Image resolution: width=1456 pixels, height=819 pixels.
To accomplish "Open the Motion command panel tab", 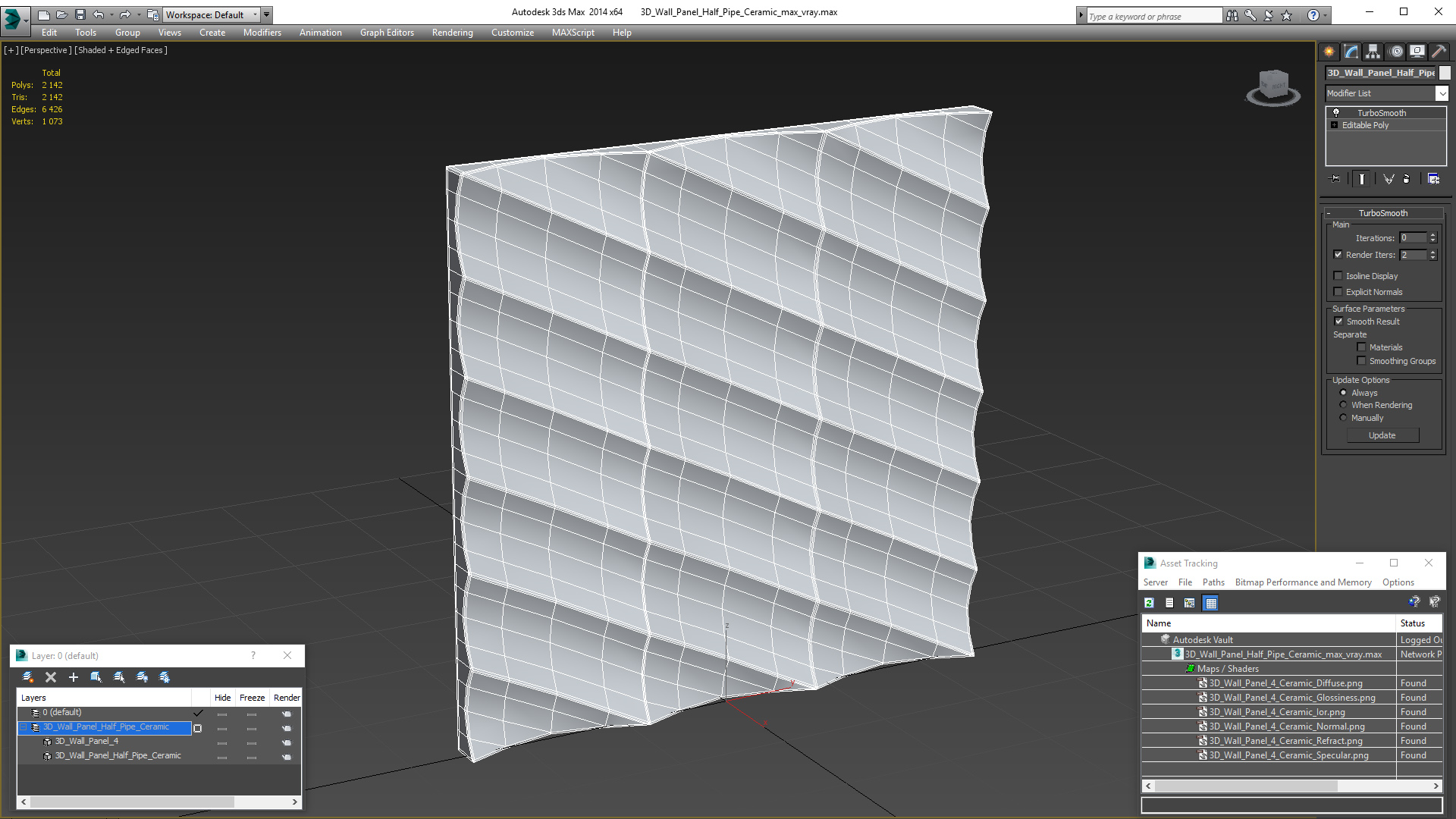I will 1396,52.
